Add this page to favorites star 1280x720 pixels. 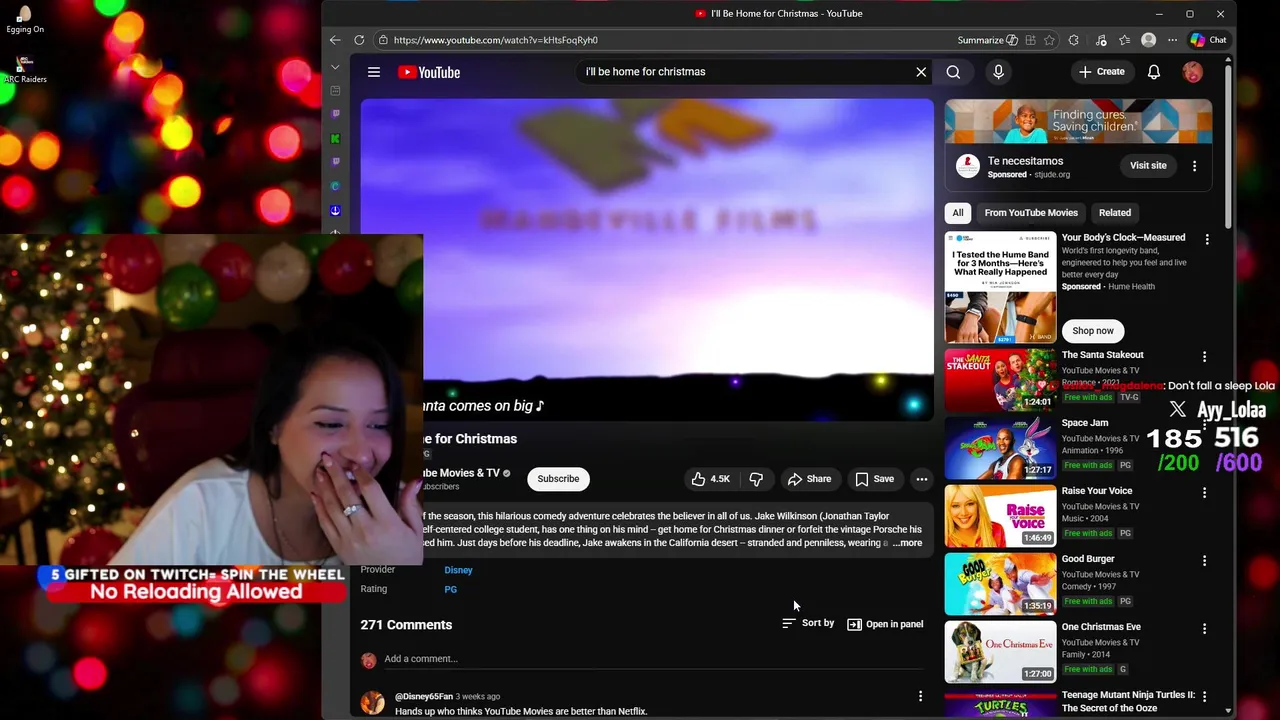1049,40
